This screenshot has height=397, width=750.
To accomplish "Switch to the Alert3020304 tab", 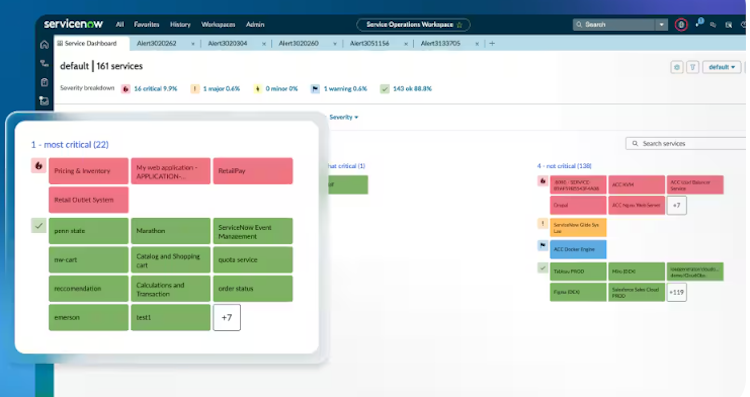I will [228, 44].
